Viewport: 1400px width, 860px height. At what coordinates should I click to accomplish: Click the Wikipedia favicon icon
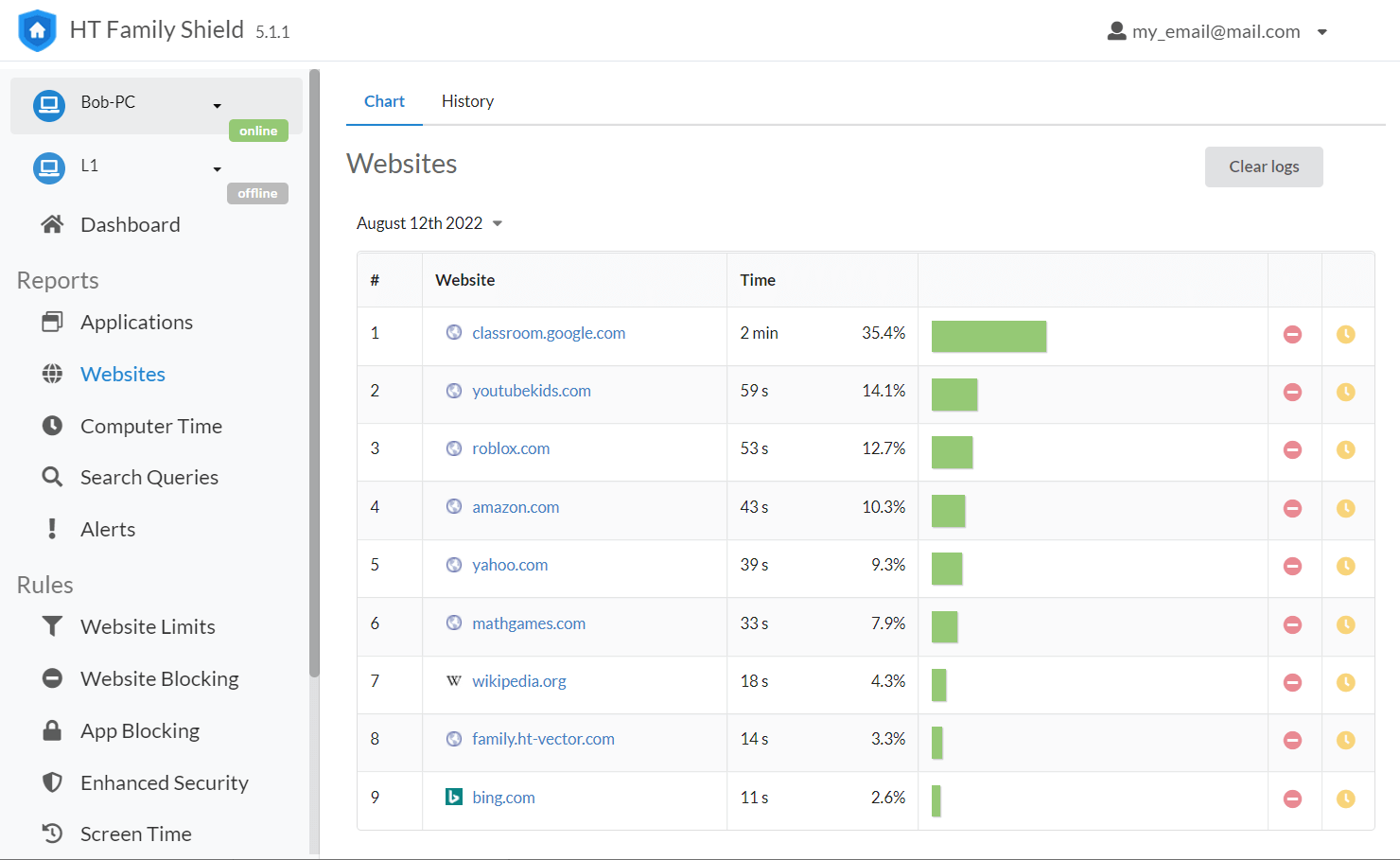454,681
